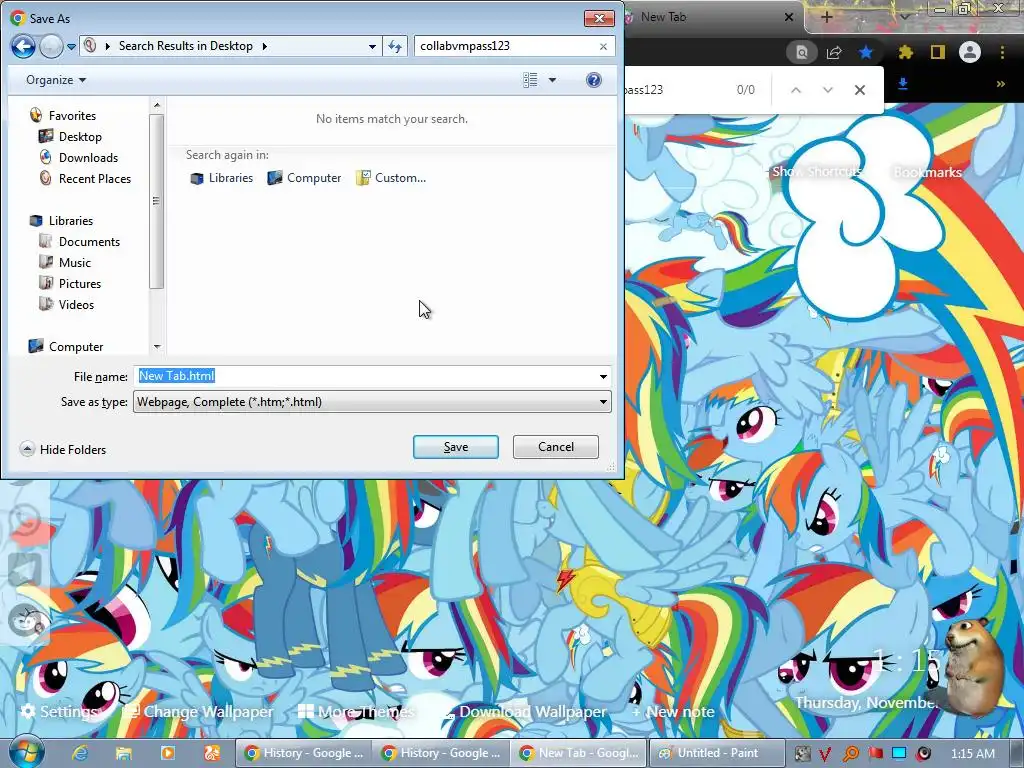Open Windows Explorer from the taskbar
This screenshot has height=768, width=1024.
tap(124, 753)
